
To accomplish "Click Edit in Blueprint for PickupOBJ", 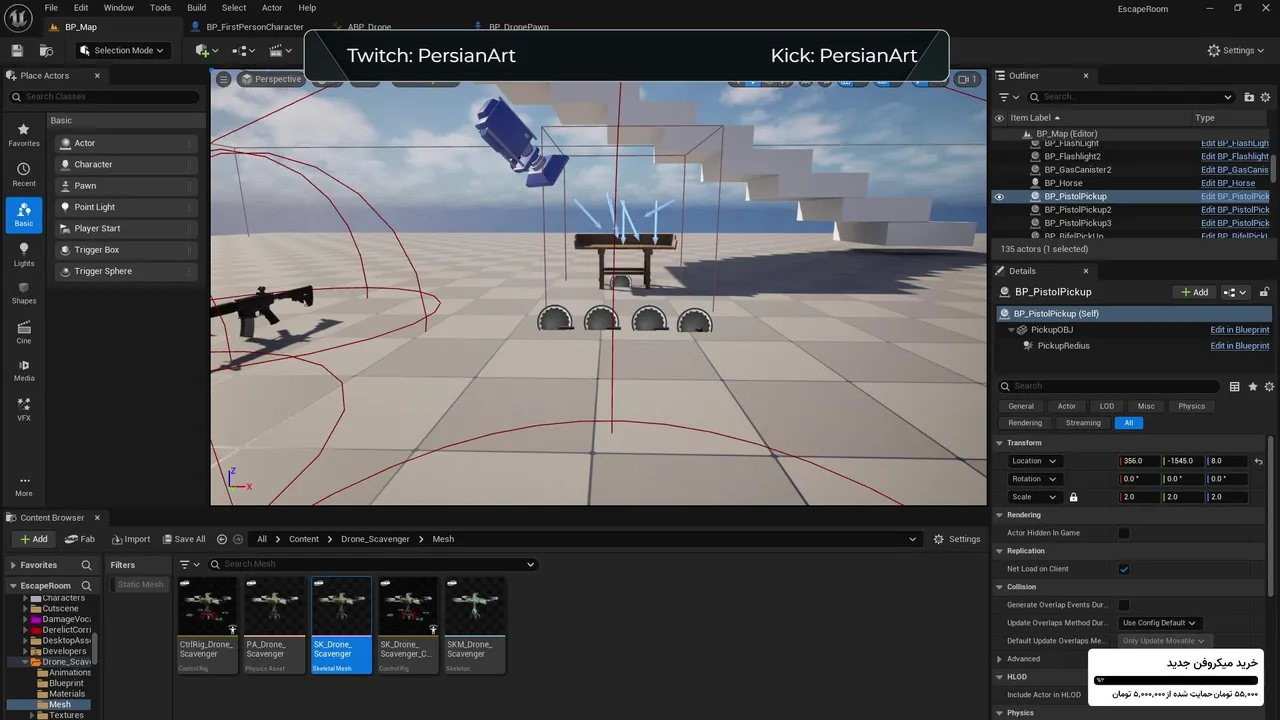I will [x=1240, y=330].
